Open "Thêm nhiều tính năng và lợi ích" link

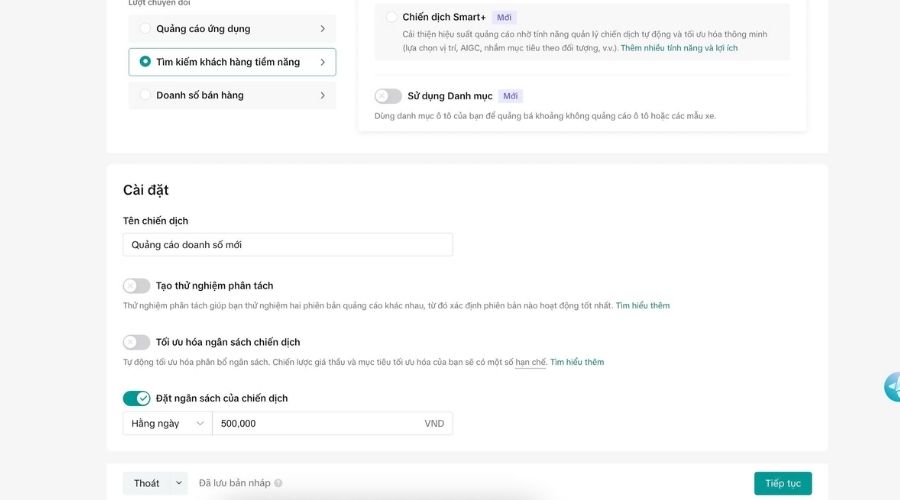(678, 48)
